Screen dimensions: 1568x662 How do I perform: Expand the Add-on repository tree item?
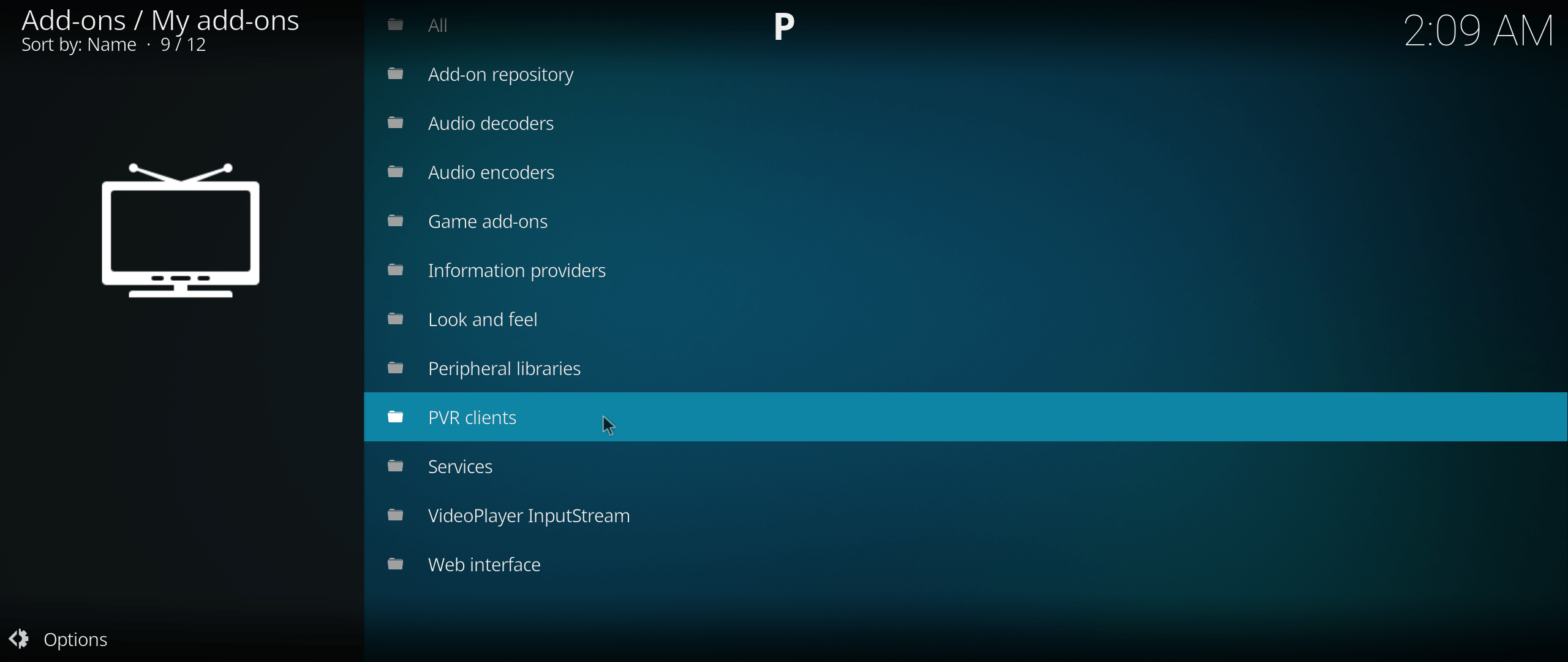click(499, 74)
